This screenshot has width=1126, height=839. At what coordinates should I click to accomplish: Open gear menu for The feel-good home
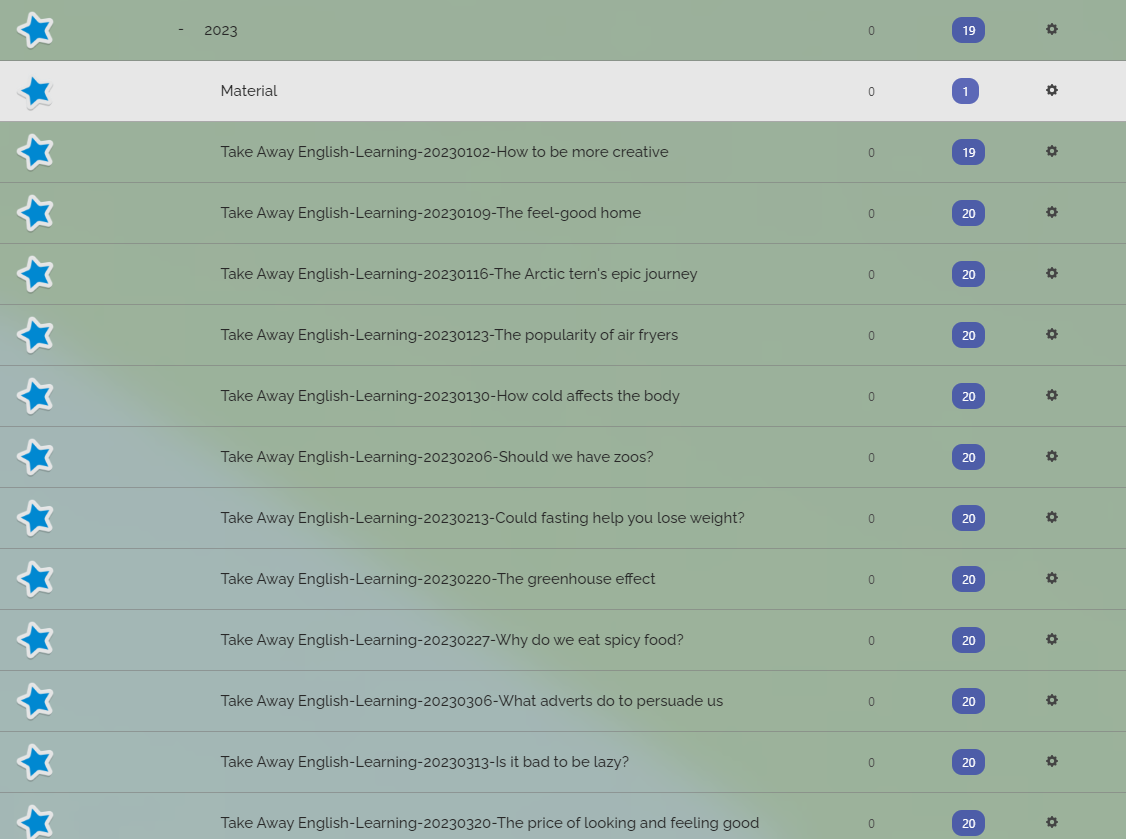pyautogui.click(x=1051, y=213)
